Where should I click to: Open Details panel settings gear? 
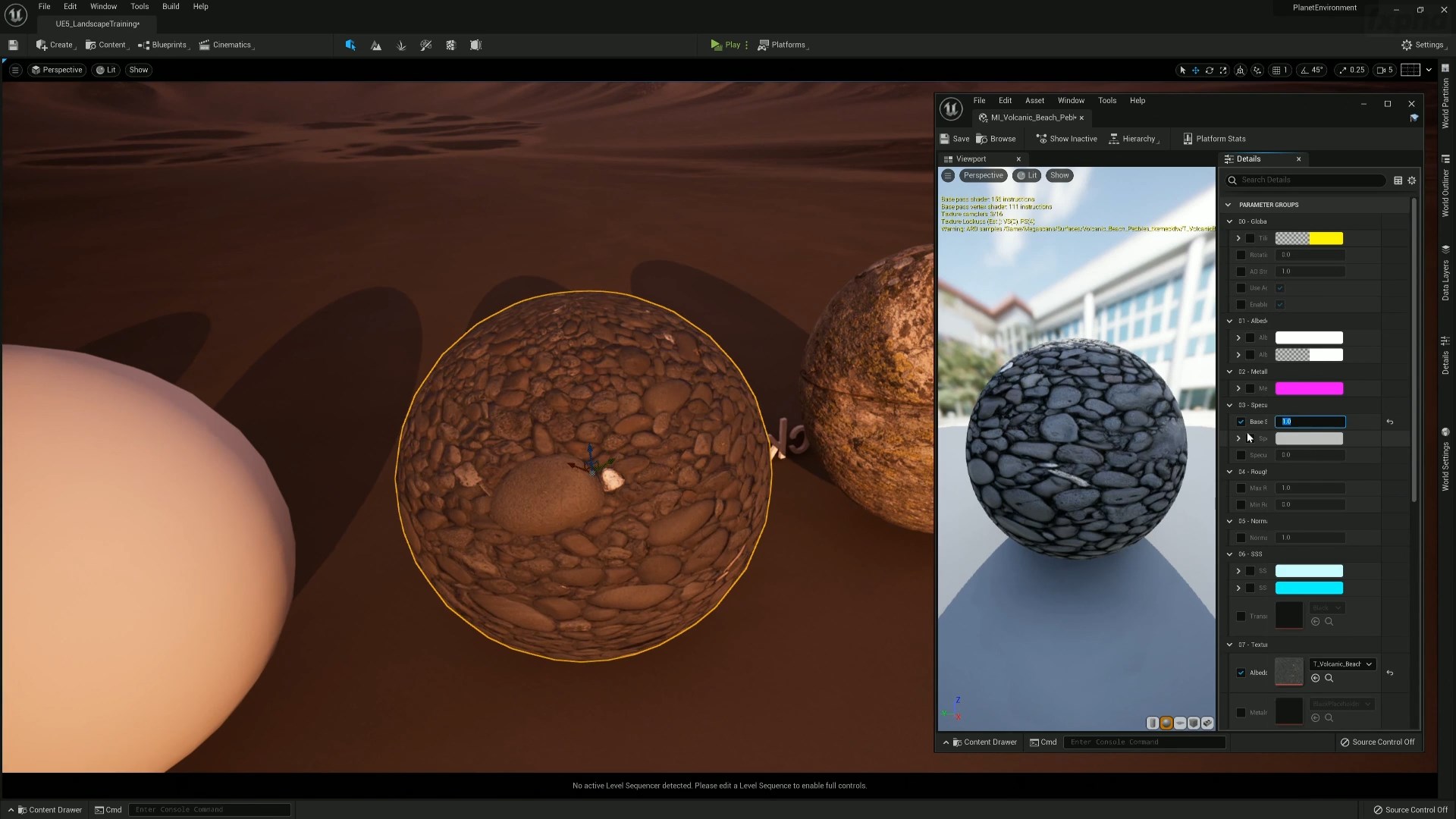tap(1411, 180)
